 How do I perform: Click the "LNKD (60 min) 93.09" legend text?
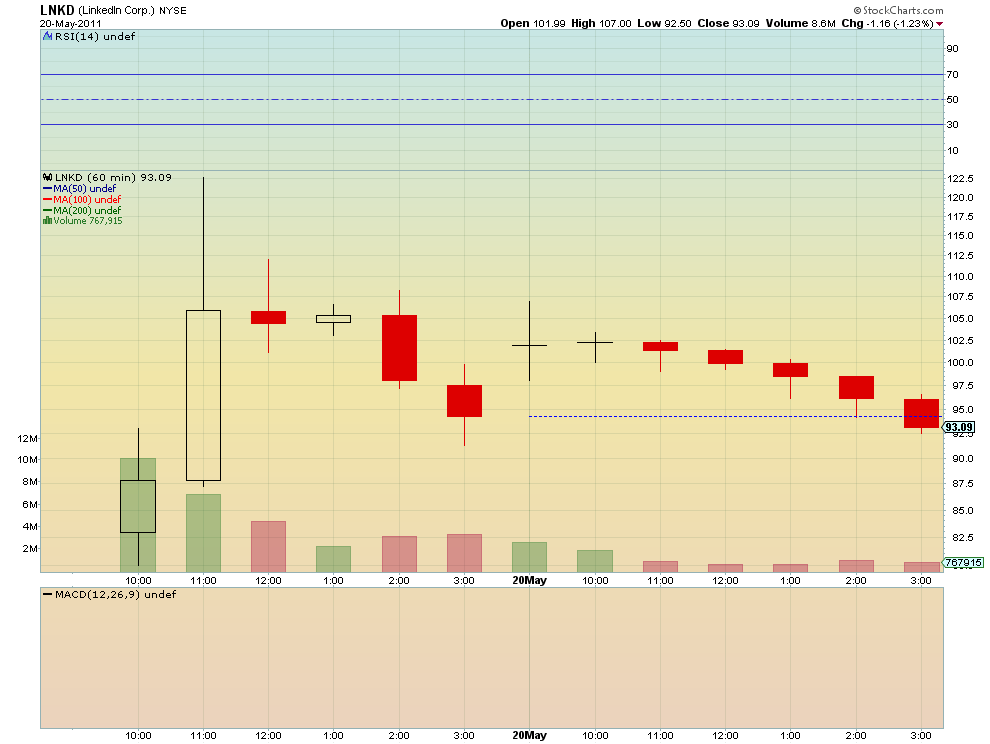113,177
